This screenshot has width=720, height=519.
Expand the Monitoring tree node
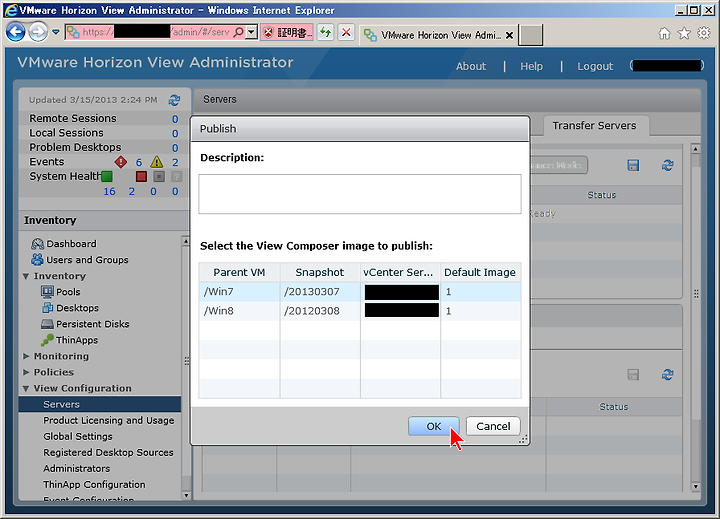26,356
